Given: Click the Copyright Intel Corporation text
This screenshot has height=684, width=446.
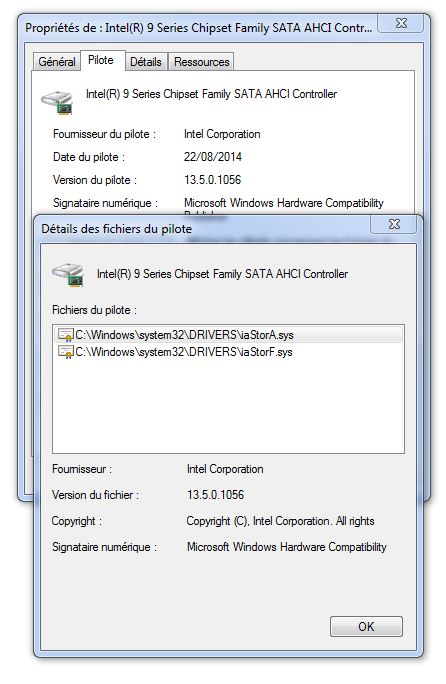Looking at the screenshot, I should coord(280,521).
